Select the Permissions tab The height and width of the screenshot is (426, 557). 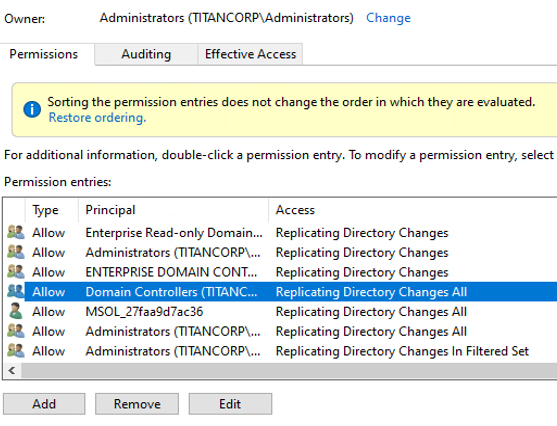(x=44, y=54)
